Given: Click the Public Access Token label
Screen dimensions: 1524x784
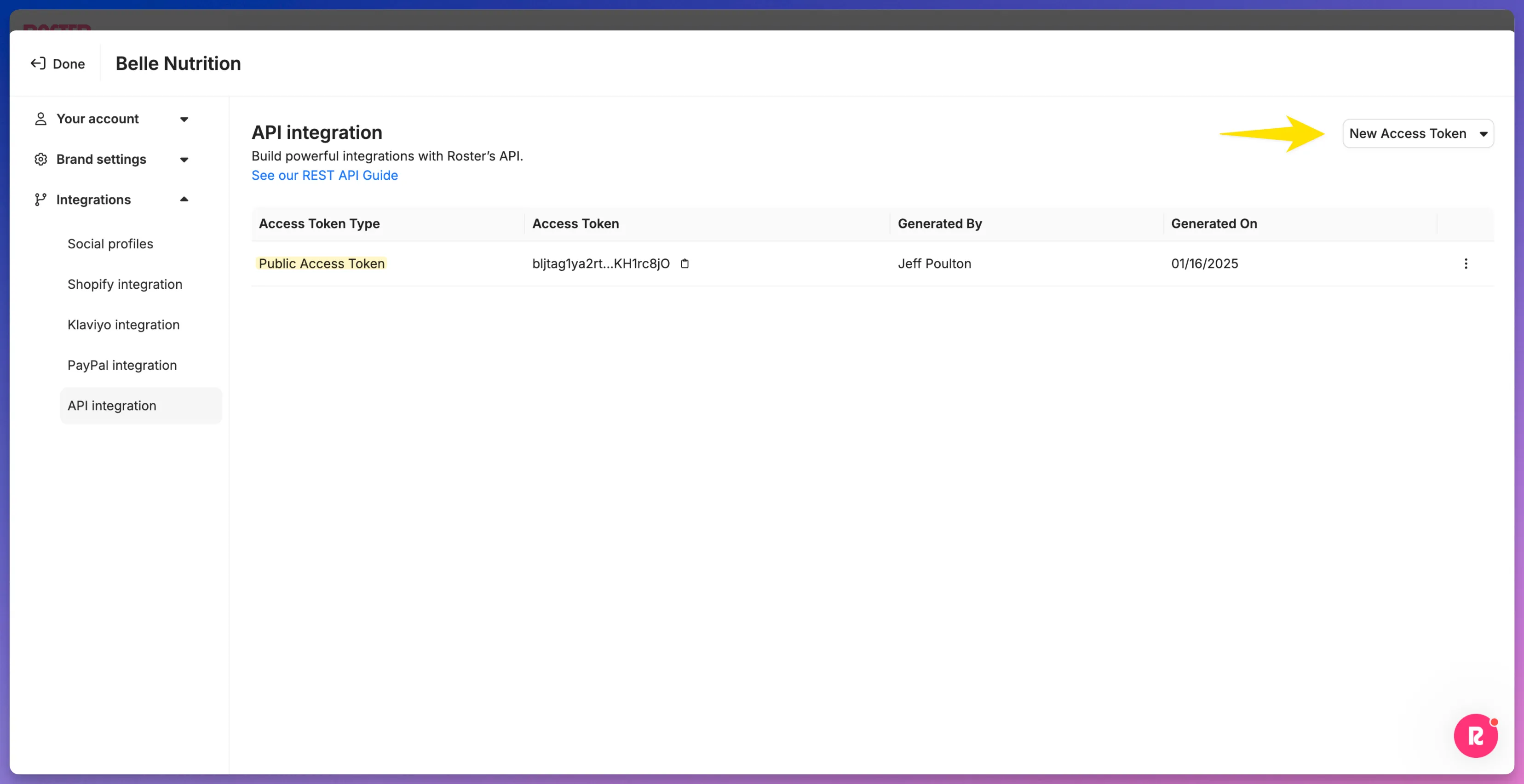Looking at the screenshot, I should pos(321,263).
